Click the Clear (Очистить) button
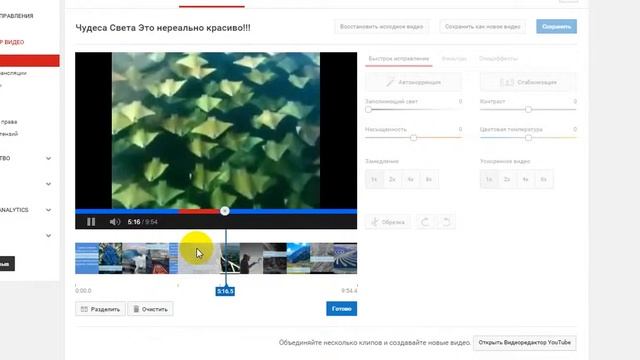 [151, 309]
